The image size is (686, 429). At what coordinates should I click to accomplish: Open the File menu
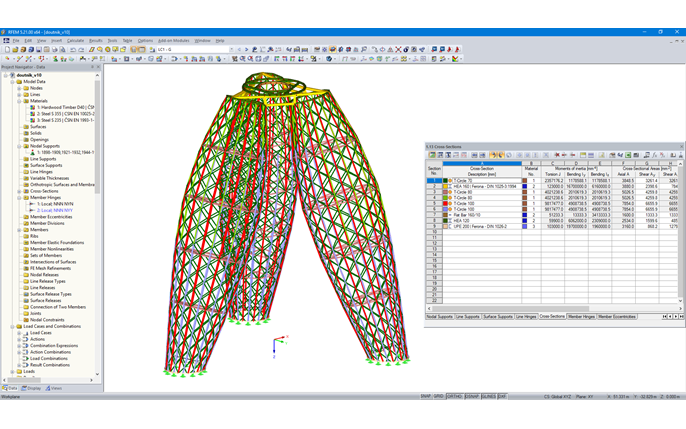pos(16,40)
